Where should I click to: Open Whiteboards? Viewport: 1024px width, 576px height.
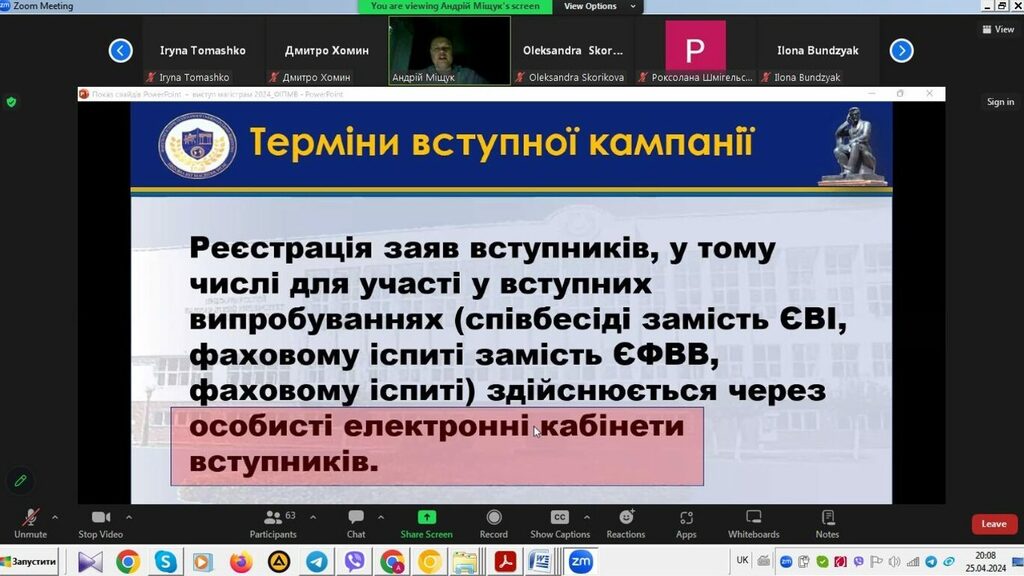[x=753, y=522]
